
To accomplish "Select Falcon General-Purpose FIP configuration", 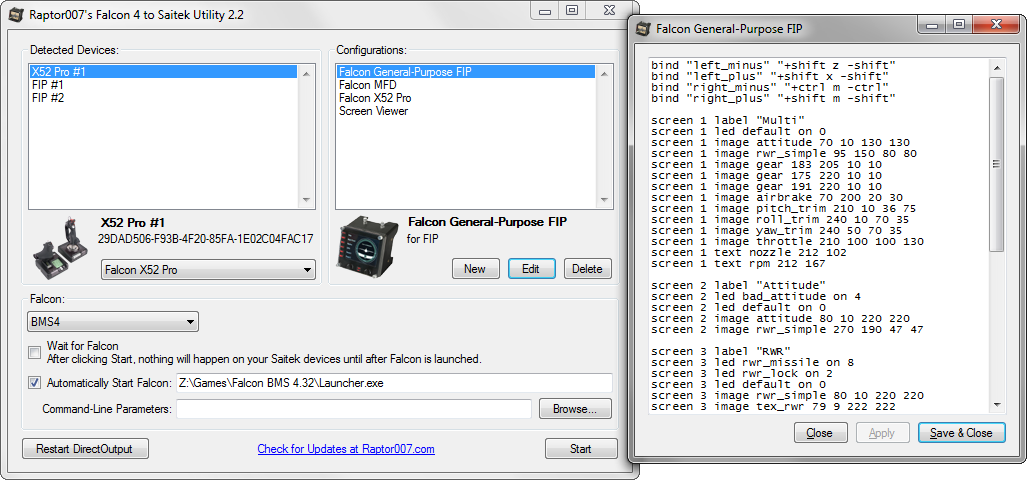I will (x=466, y=71).
